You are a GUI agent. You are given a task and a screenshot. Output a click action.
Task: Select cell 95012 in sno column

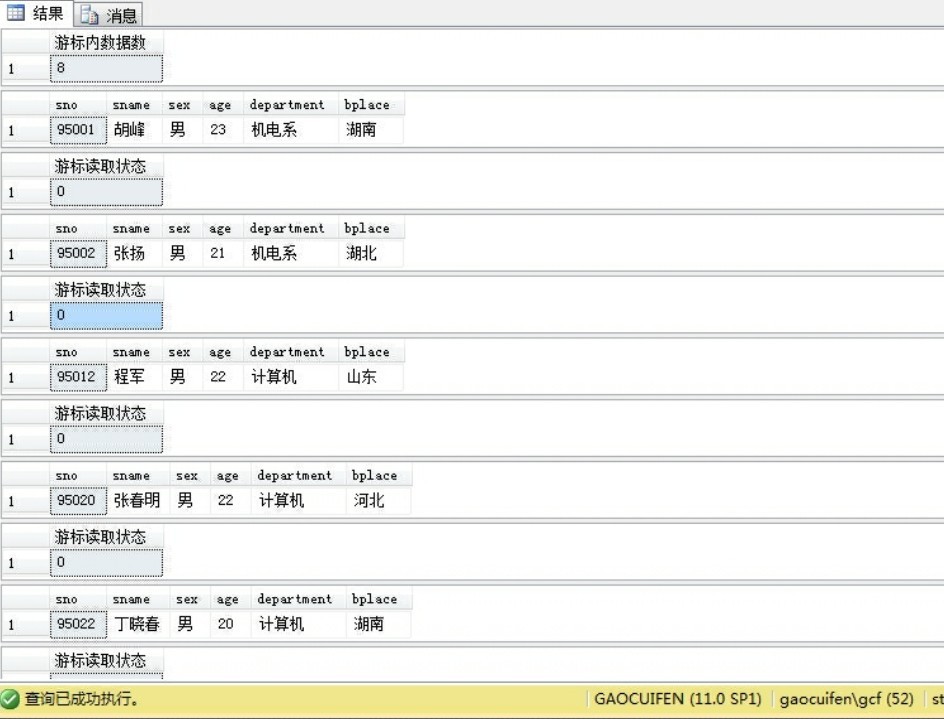(x=78, y=377)
